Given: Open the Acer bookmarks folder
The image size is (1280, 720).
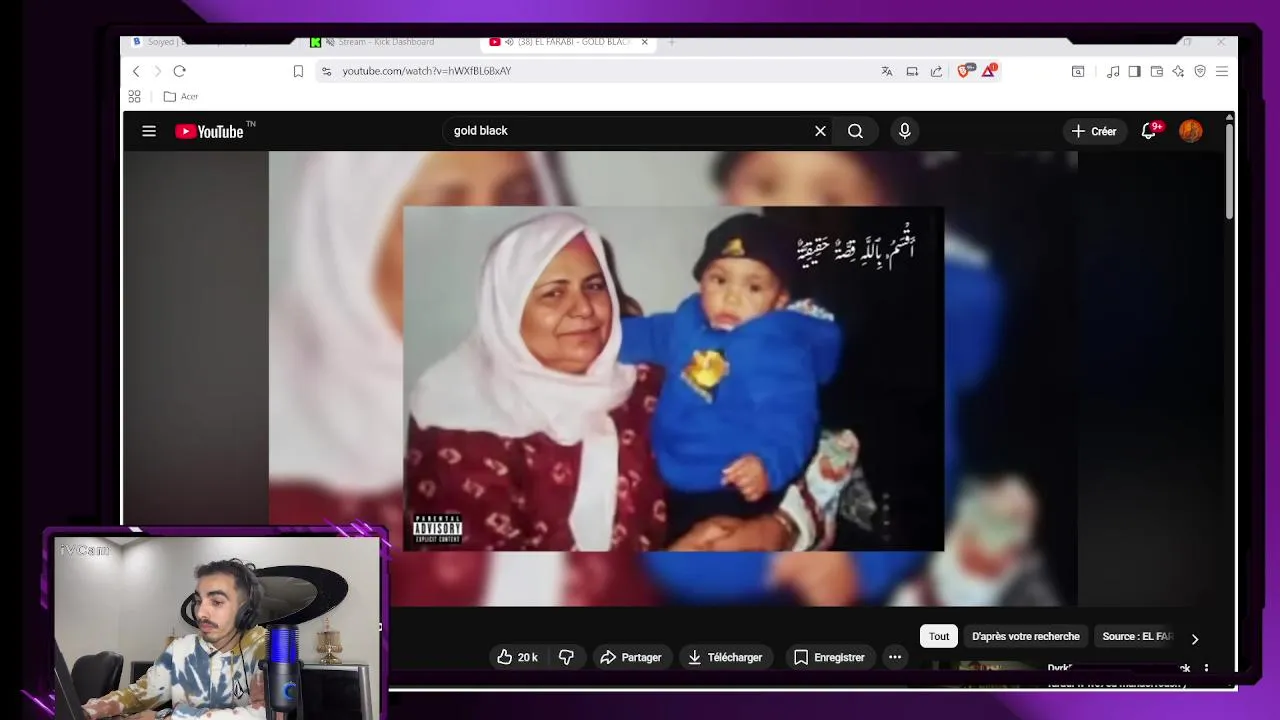Looking at the screenshot, I should (181, 96).
